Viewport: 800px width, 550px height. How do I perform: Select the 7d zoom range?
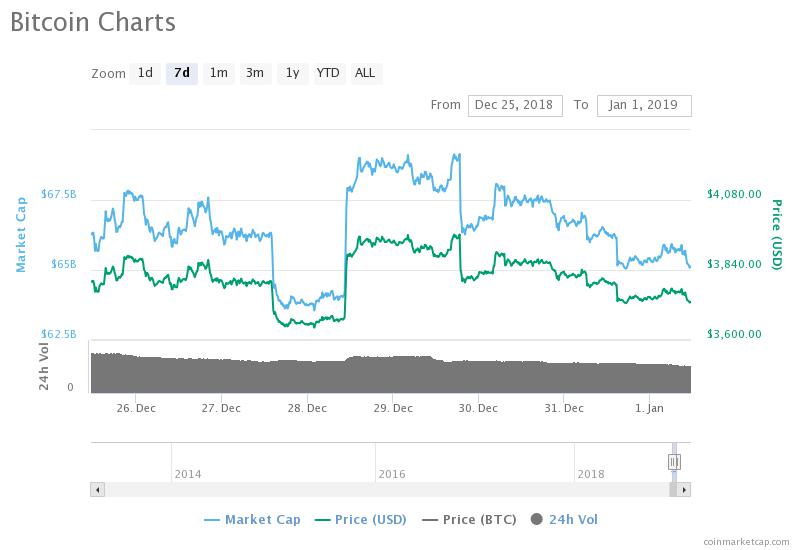181,73
